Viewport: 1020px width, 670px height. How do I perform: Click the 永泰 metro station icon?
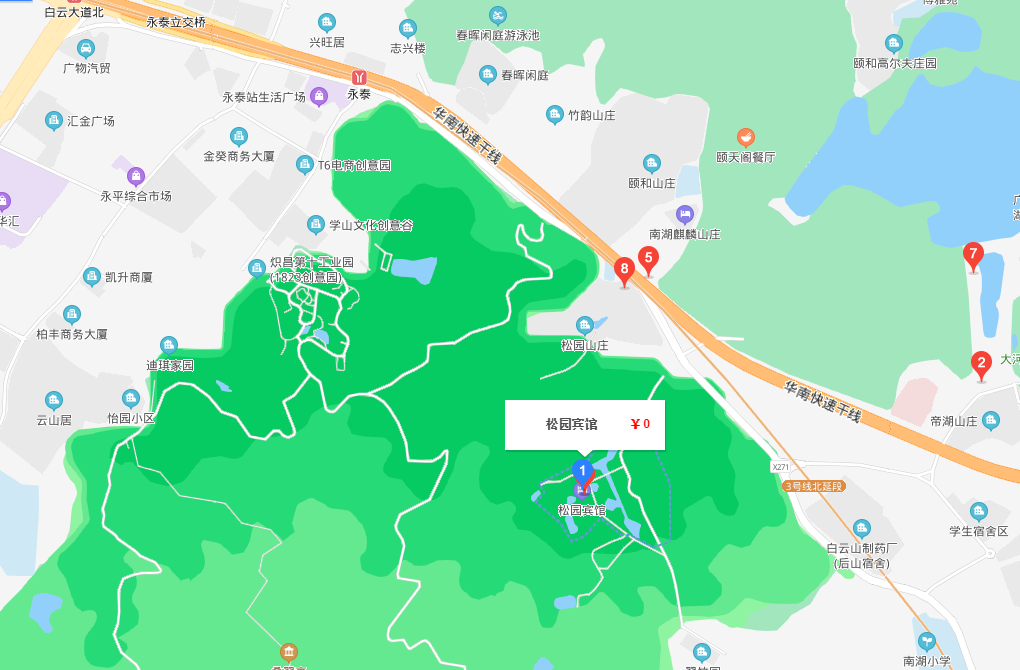point(357,78)
